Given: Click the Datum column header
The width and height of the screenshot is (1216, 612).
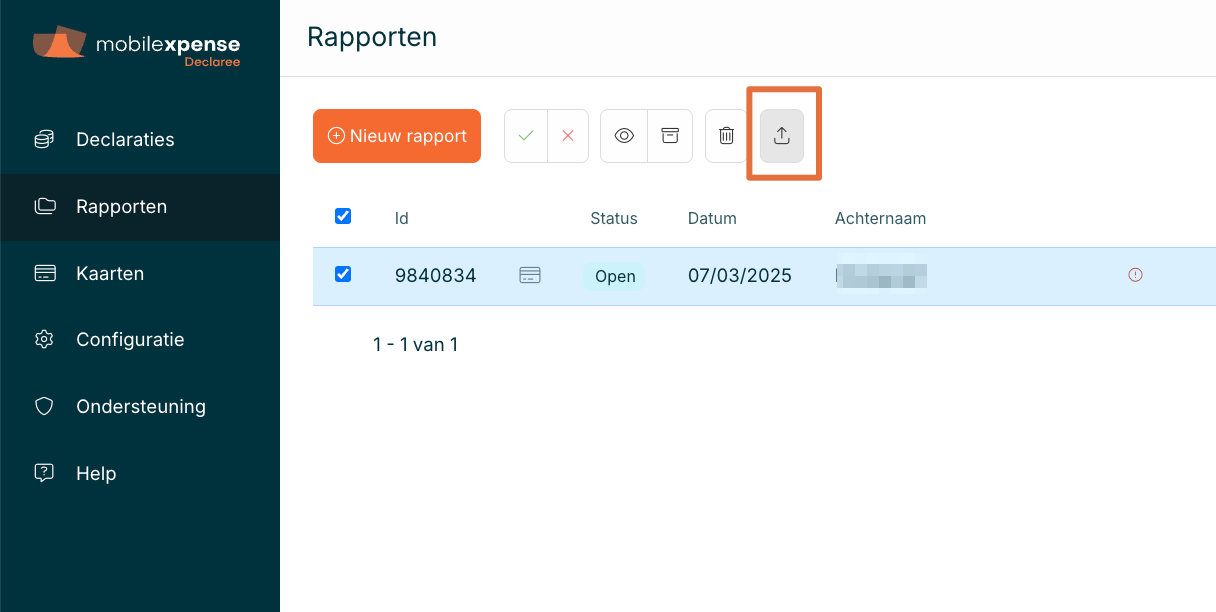Looking at the screenshot, I should [711, 218].
